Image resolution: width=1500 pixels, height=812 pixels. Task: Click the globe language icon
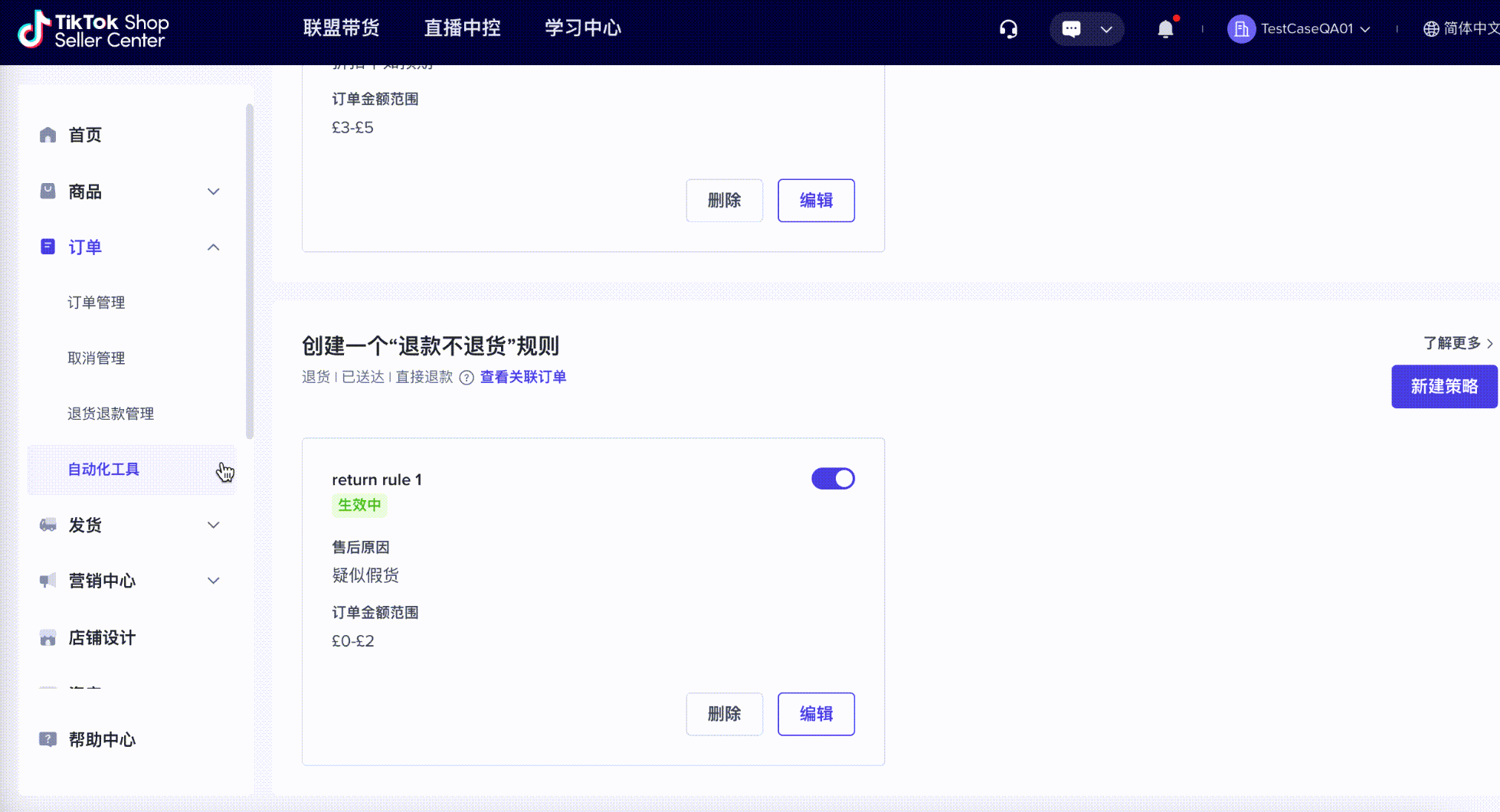click(x=1430, y=29)
